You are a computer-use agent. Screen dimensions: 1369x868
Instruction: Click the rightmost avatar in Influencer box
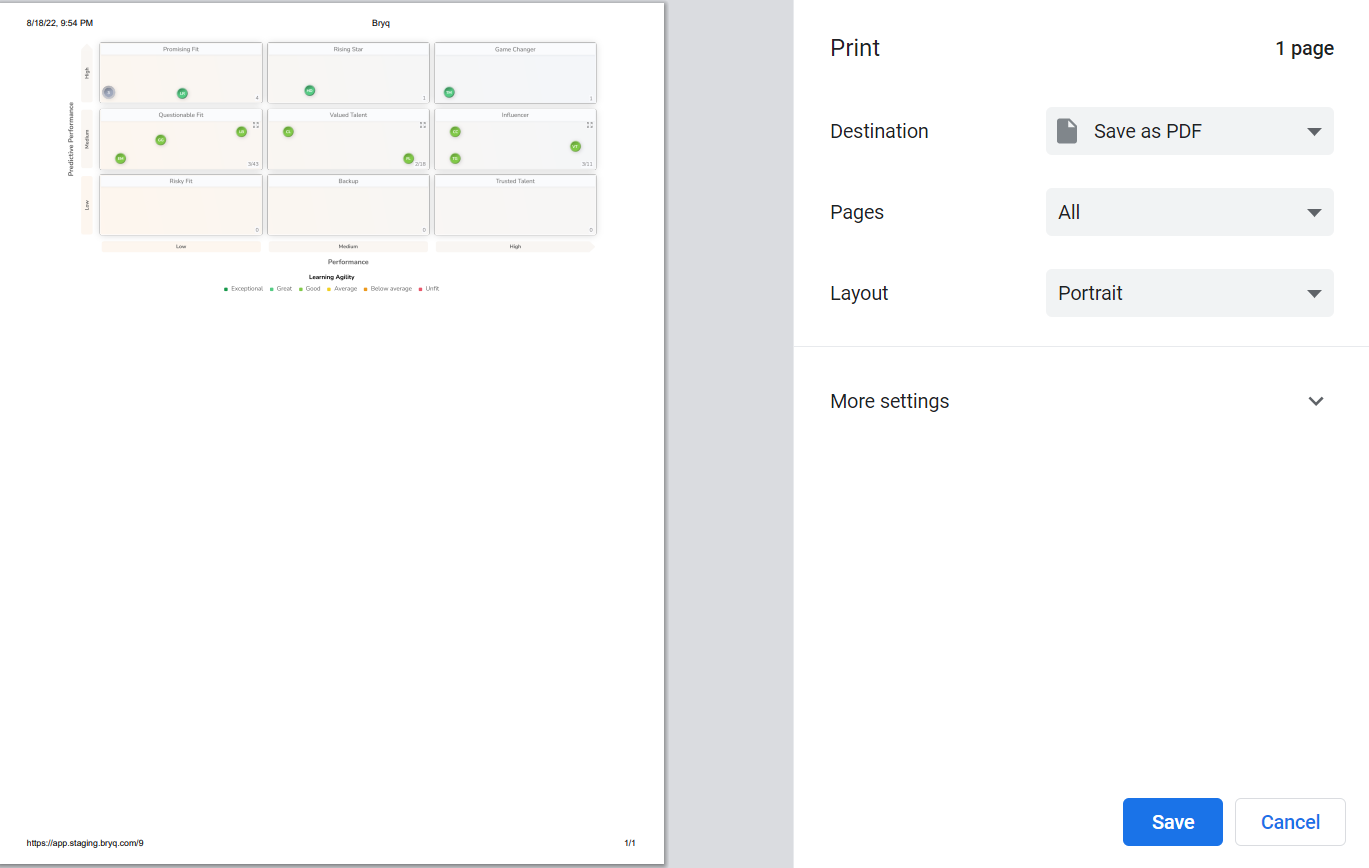pyautogui.click(x=575, y=146)
